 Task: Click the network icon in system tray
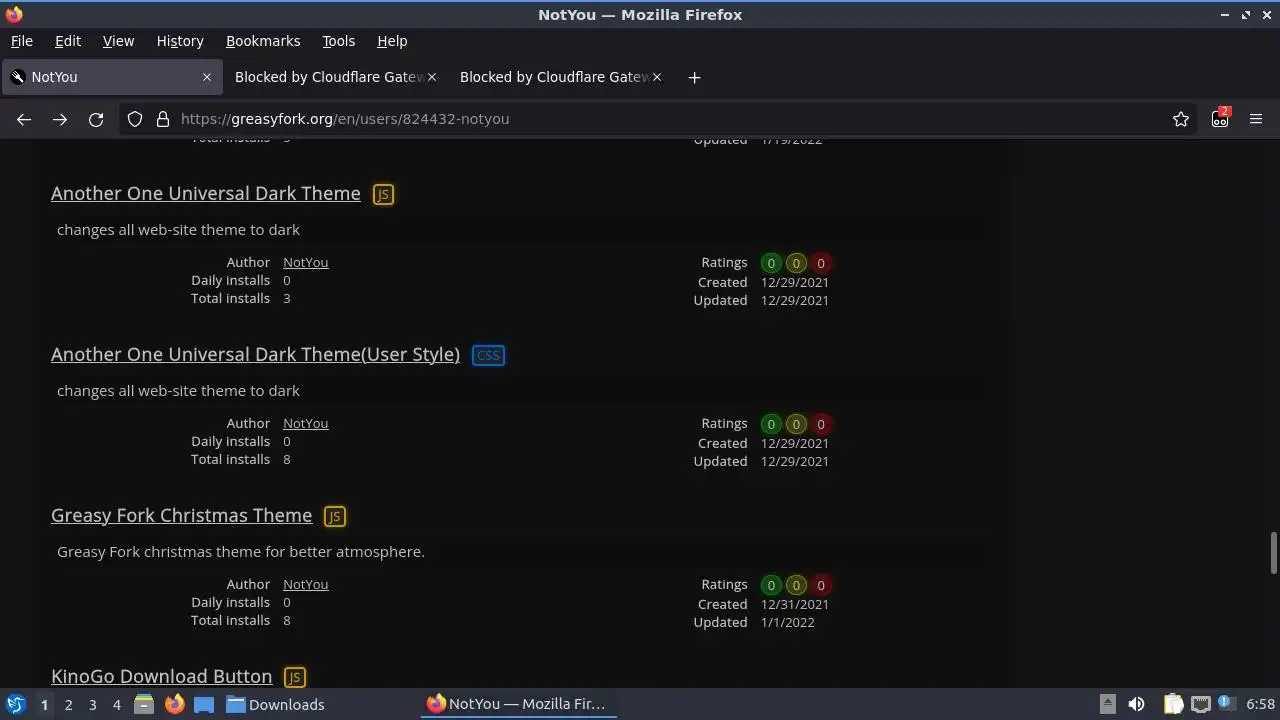[1201, 705]
